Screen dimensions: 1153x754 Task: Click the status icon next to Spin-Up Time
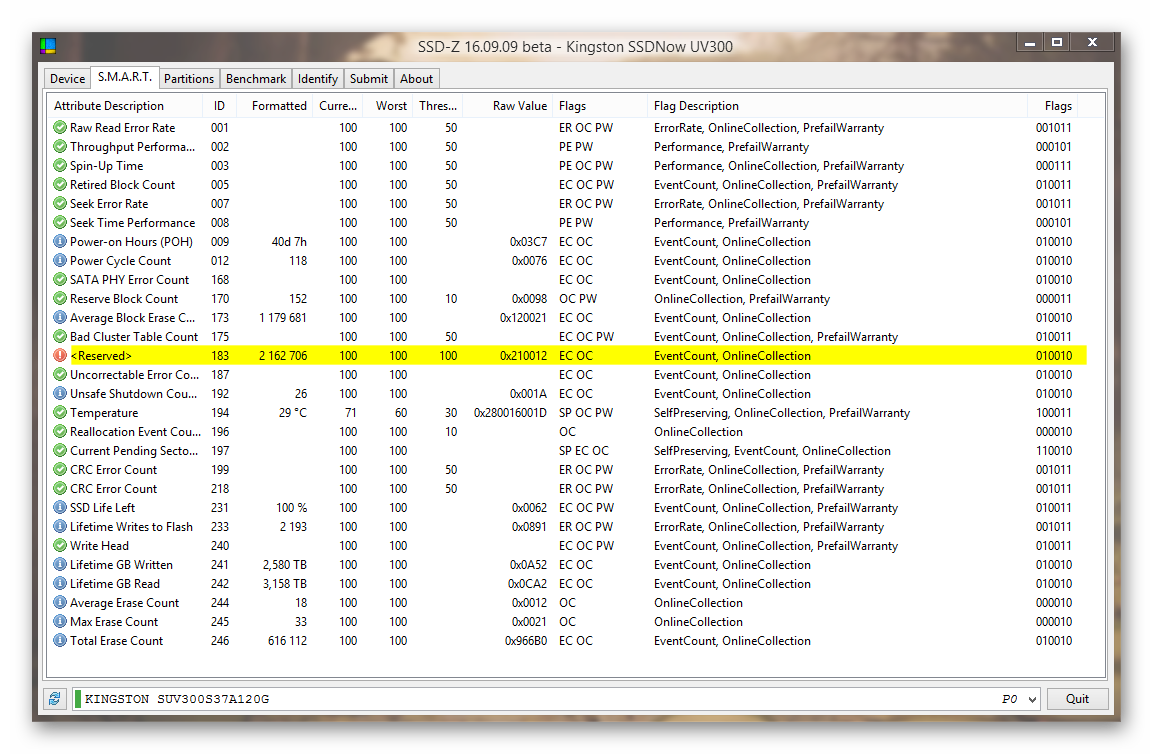pos(60,166)
